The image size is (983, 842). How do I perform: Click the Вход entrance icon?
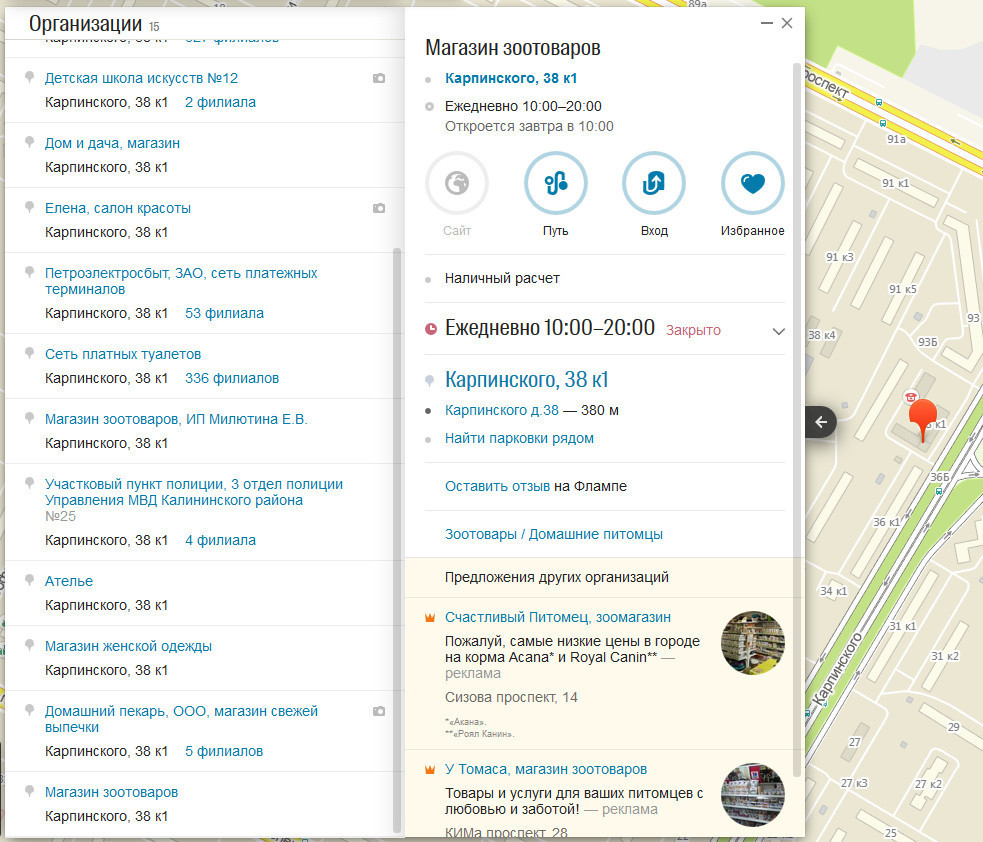(x=653, y=183)
